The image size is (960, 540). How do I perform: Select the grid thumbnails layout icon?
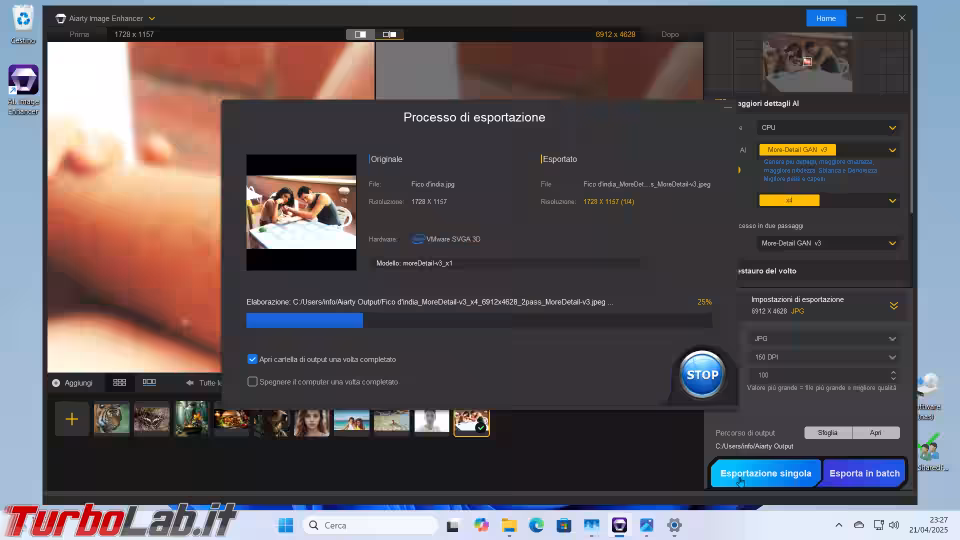(x=119, y=383)
